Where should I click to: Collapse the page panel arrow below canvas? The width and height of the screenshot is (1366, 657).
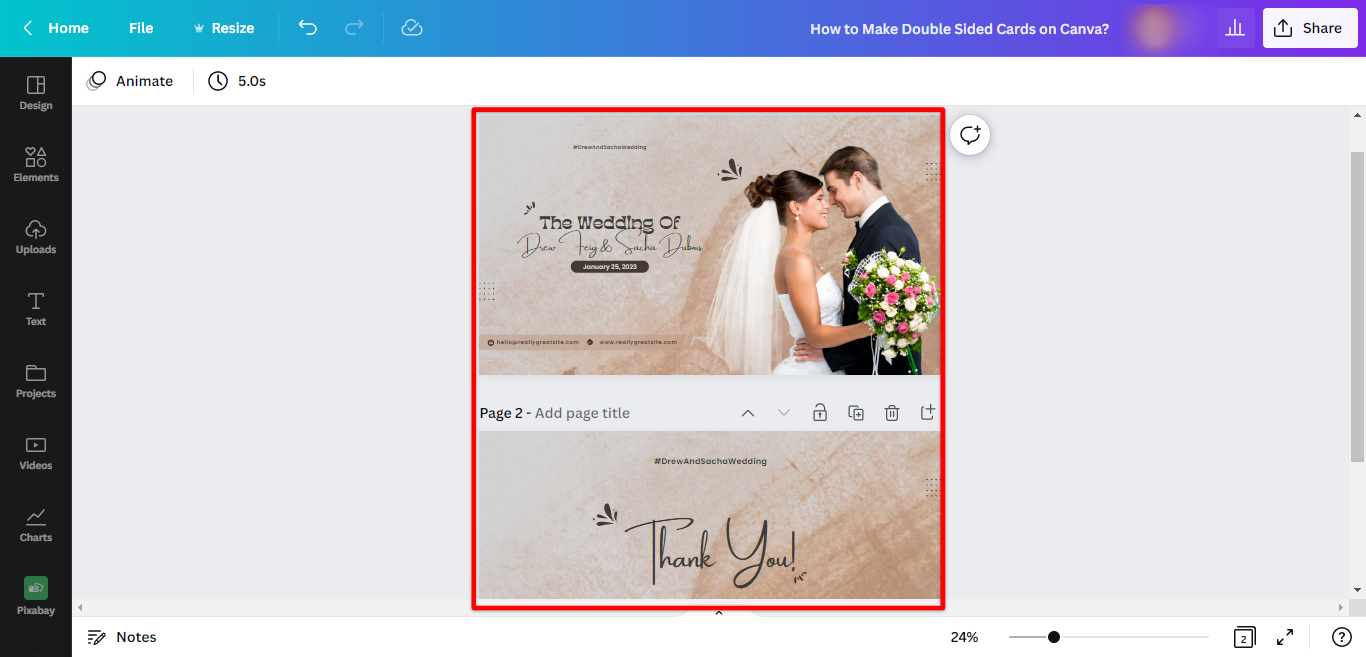[718, 612]
